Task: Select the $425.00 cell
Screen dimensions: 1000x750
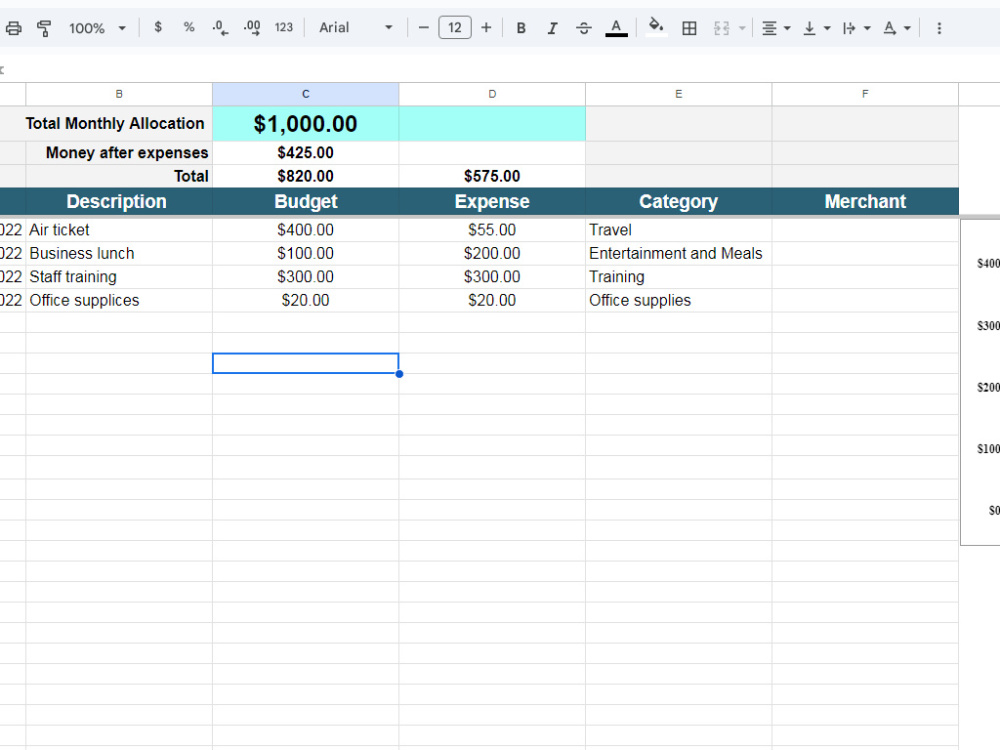Action: coord(305,153)
